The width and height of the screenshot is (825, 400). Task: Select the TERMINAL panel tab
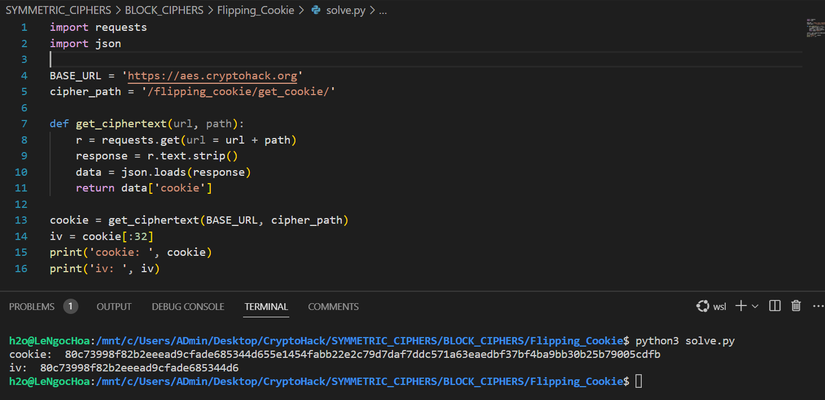(x=266, y=306)
